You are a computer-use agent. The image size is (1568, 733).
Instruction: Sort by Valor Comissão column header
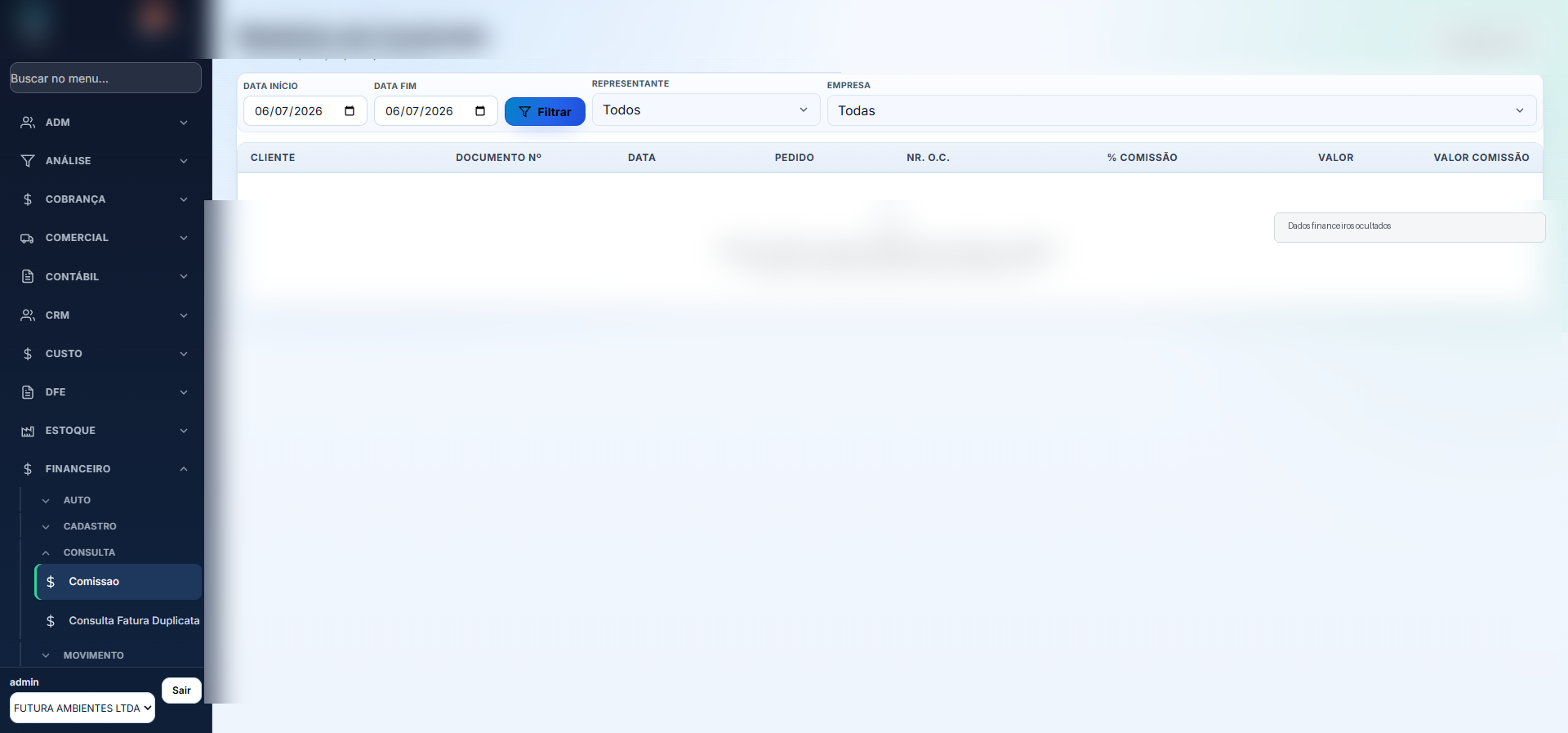coord(1481,158)
